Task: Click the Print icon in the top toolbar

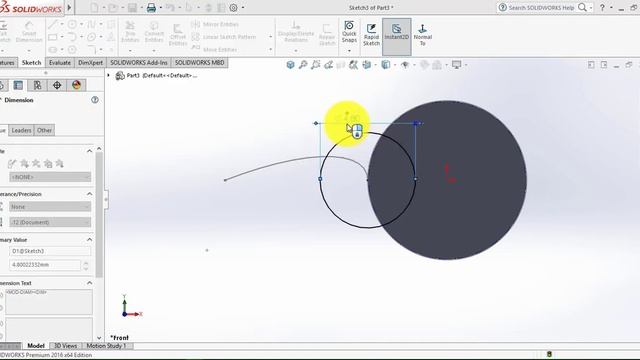Action: tap(151, 8)
